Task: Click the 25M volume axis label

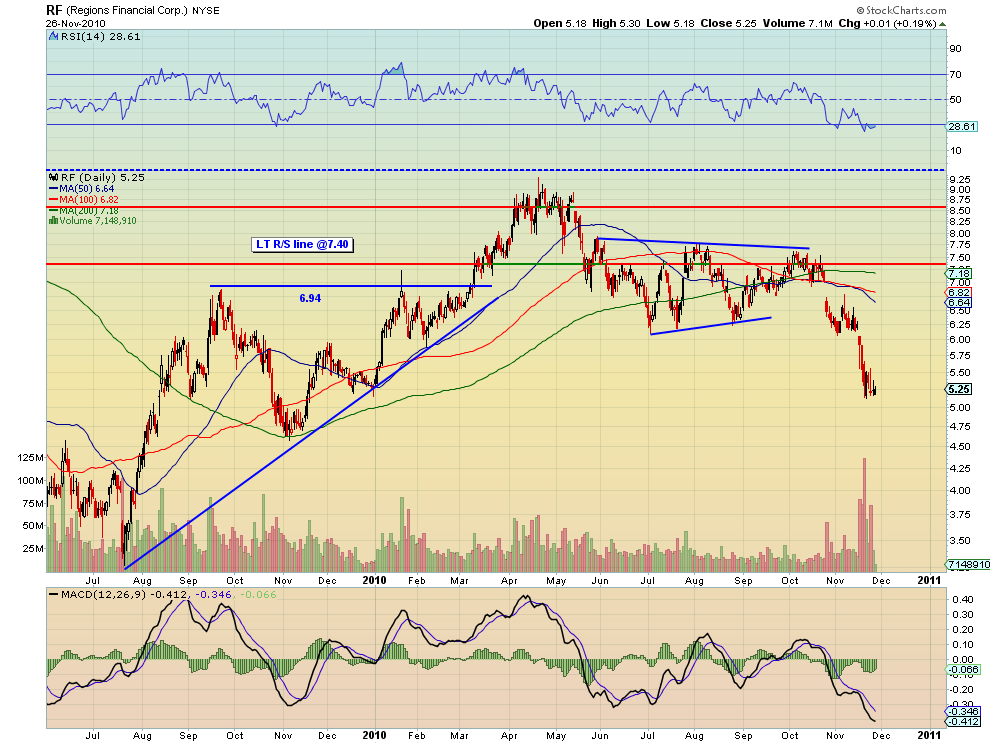Action: (33, 548)
